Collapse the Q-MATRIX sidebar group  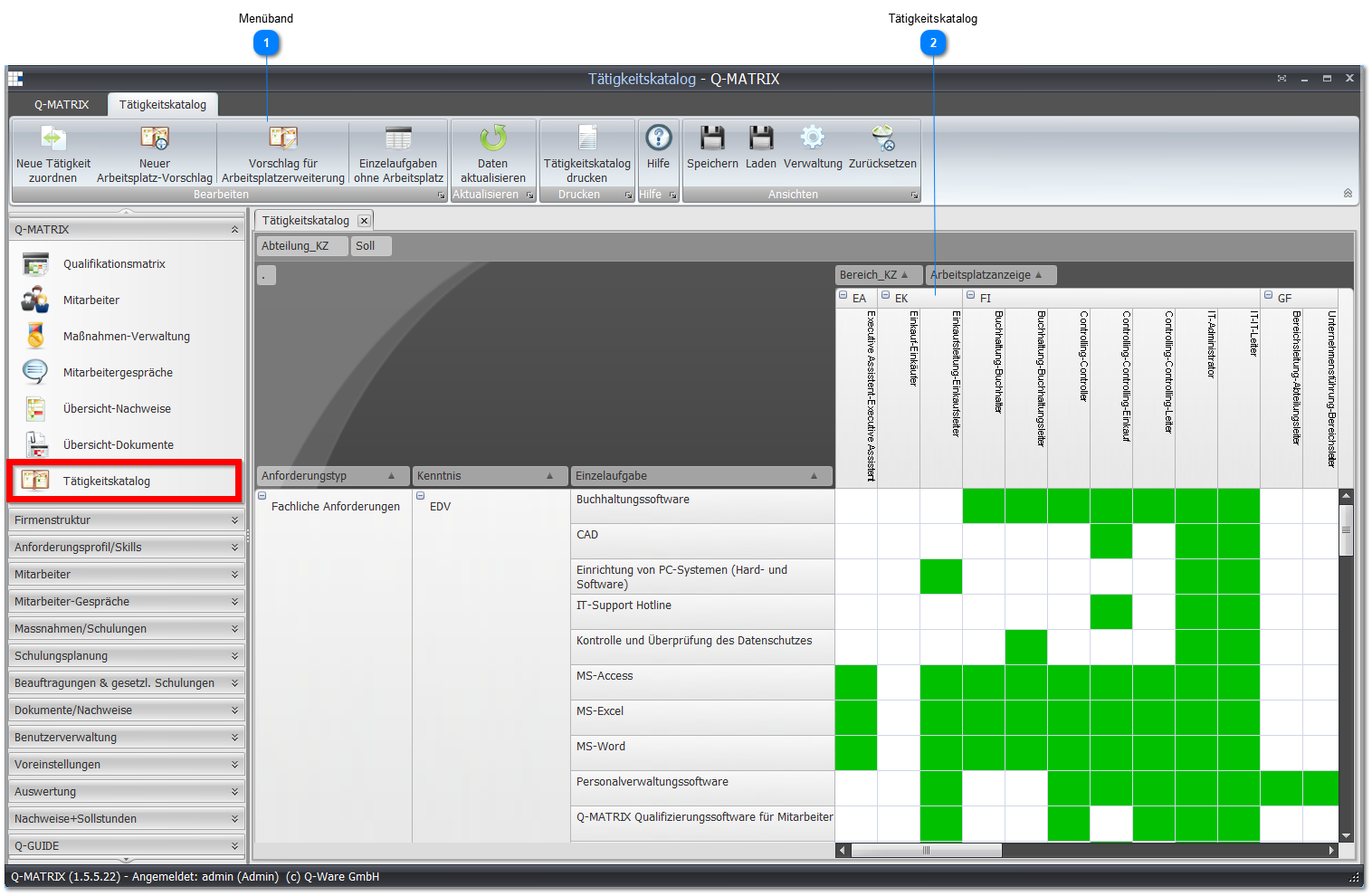[234, 230]
